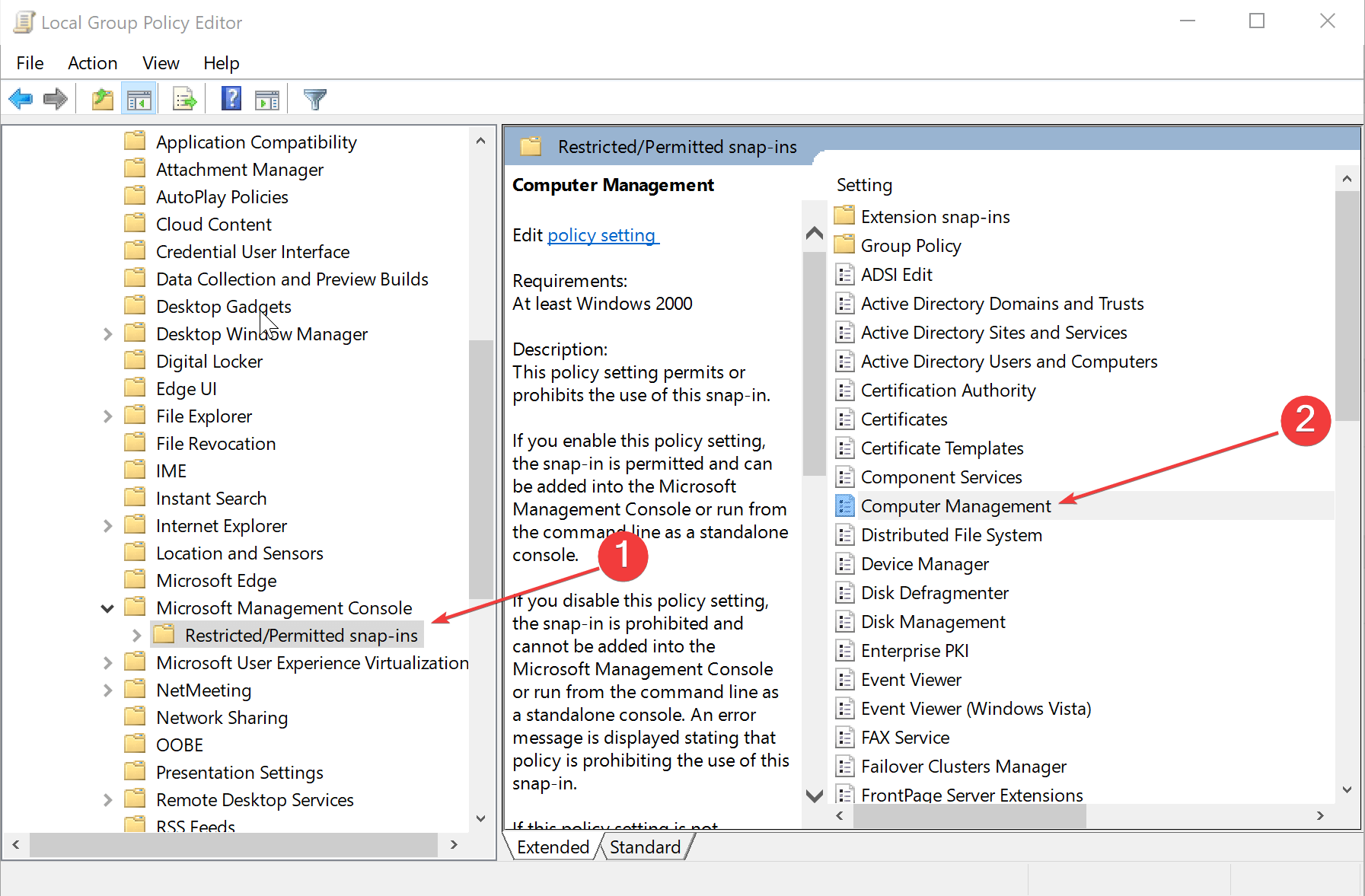Select Presentation Settings in tree
This screenshot has height=896, width=1365.
click(x=239, y=772)
